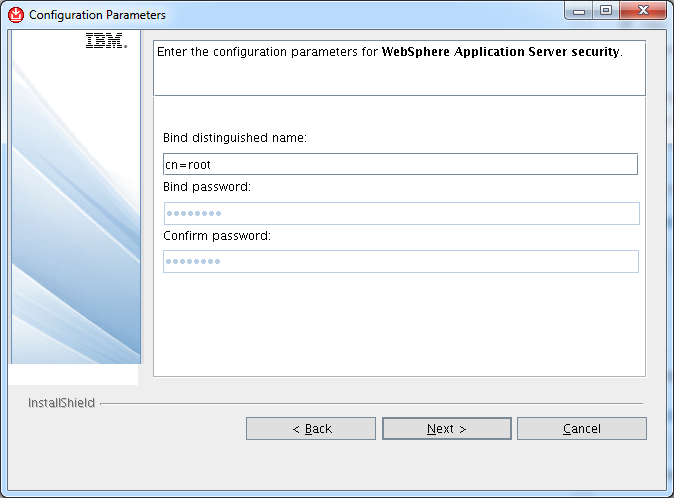Click the Bind distinguished name label
674x498 pixels.
[x=235, y=138]
